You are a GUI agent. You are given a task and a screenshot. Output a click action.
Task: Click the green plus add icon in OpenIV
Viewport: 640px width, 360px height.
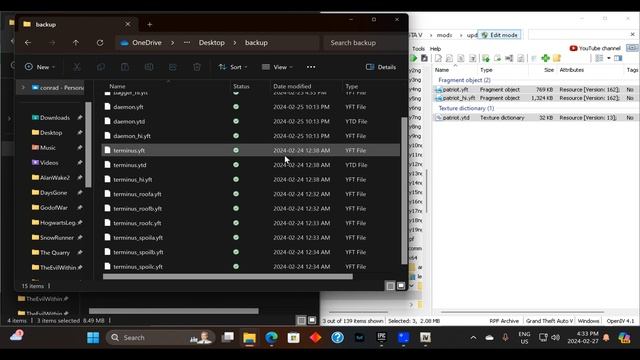click(x=545, y=58)
